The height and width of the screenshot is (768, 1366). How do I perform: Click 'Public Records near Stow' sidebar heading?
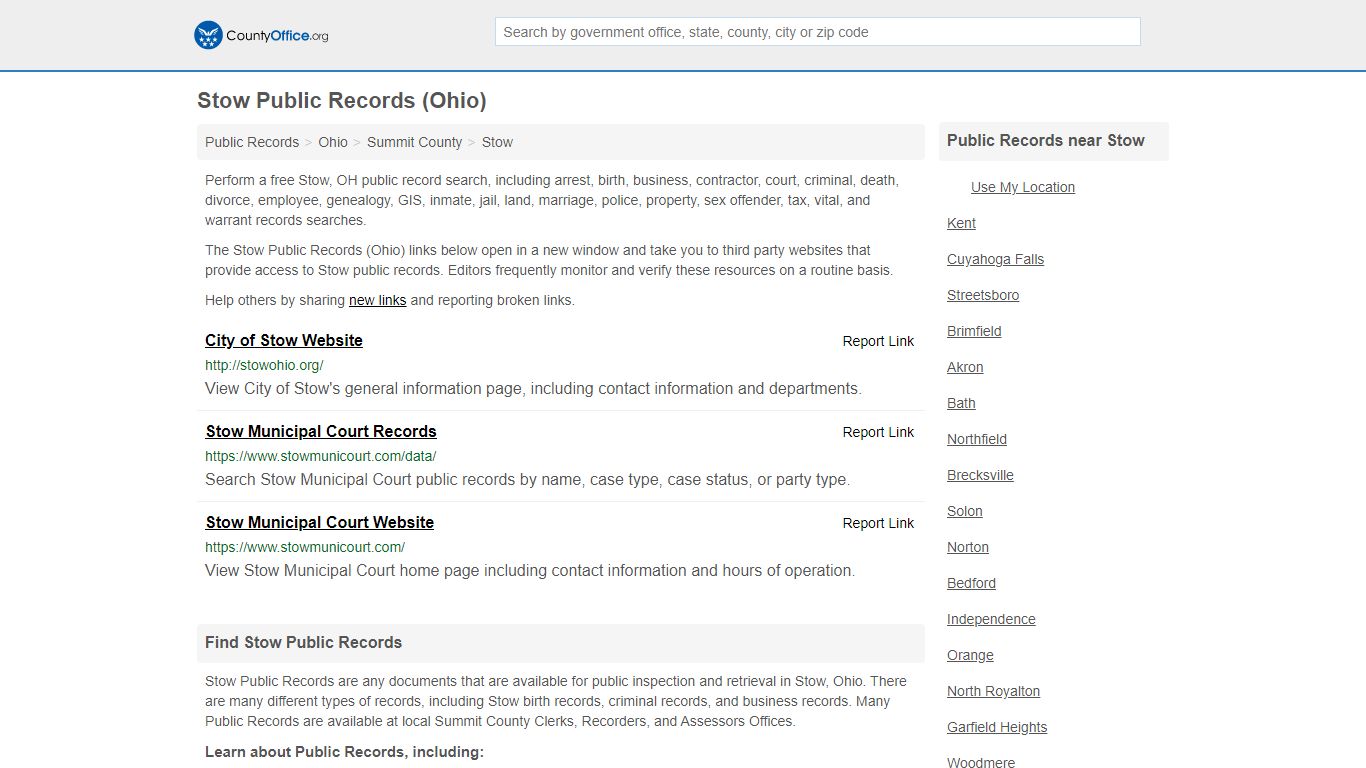(1046, 140)
